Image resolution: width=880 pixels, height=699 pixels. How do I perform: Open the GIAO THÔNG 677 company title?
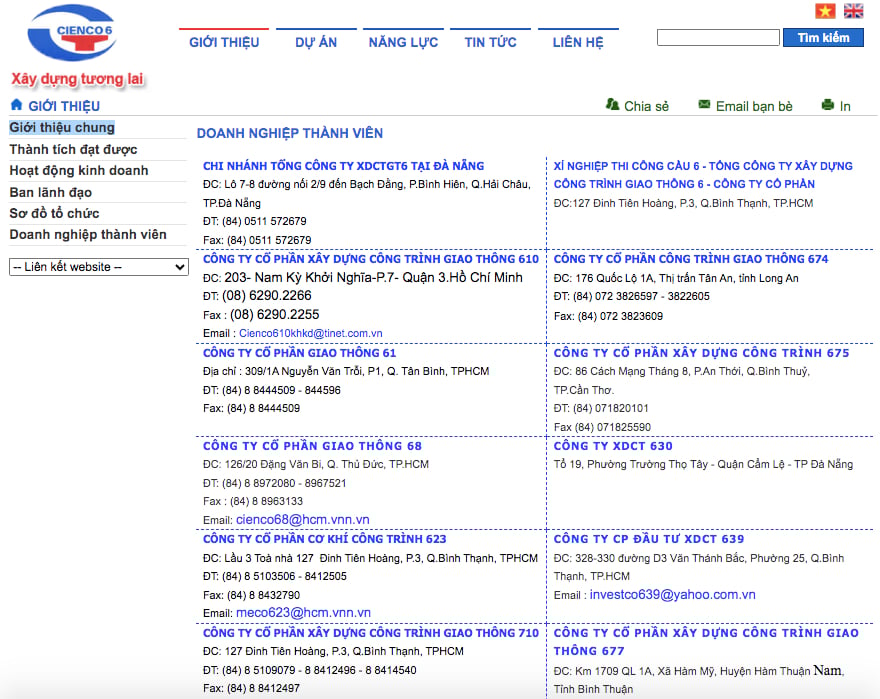(706, 642)
